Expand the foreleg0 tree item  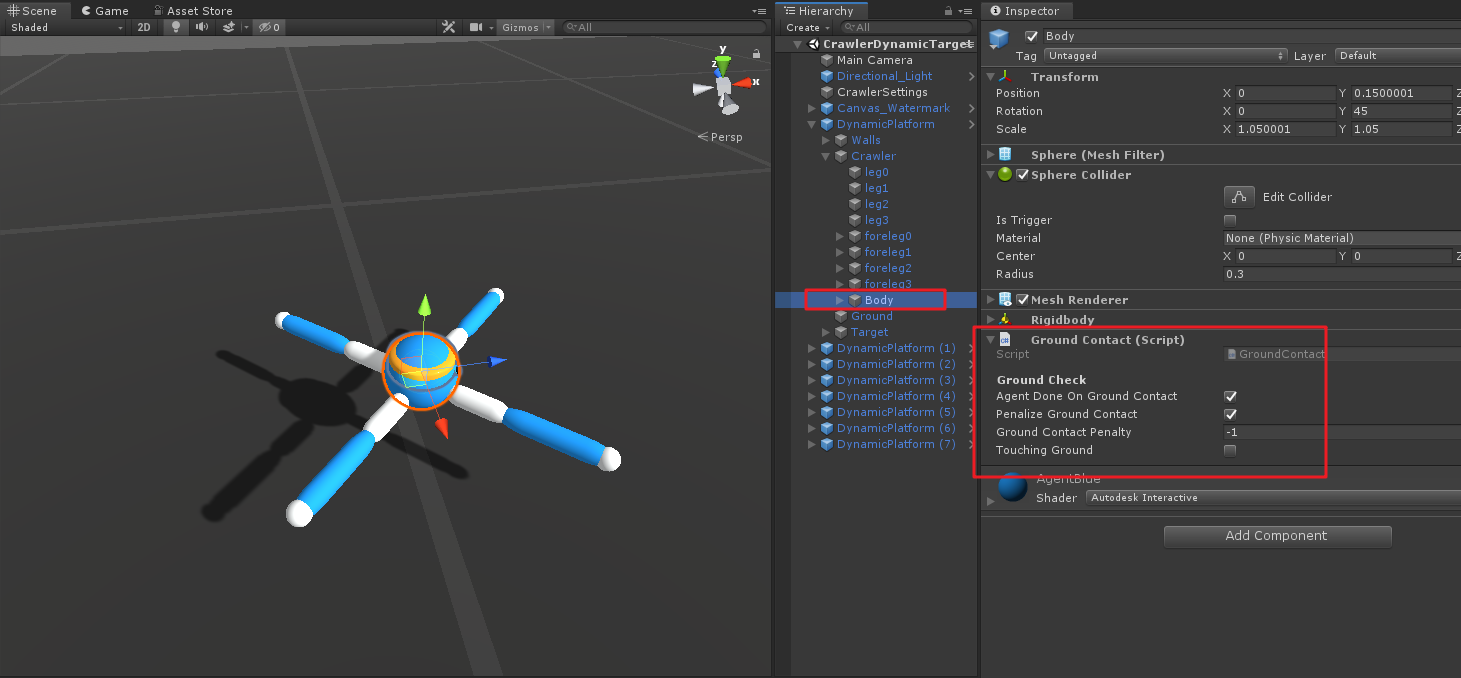(840, 236)
